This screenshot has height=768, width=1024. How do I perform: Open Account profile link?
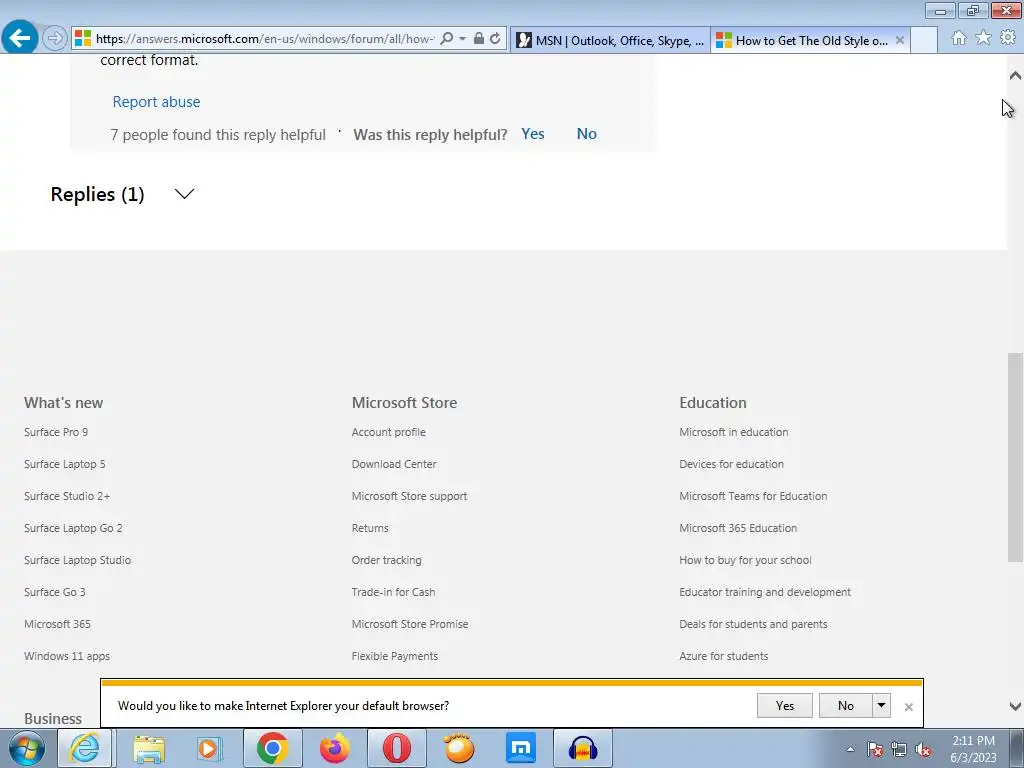pos(389,432)
